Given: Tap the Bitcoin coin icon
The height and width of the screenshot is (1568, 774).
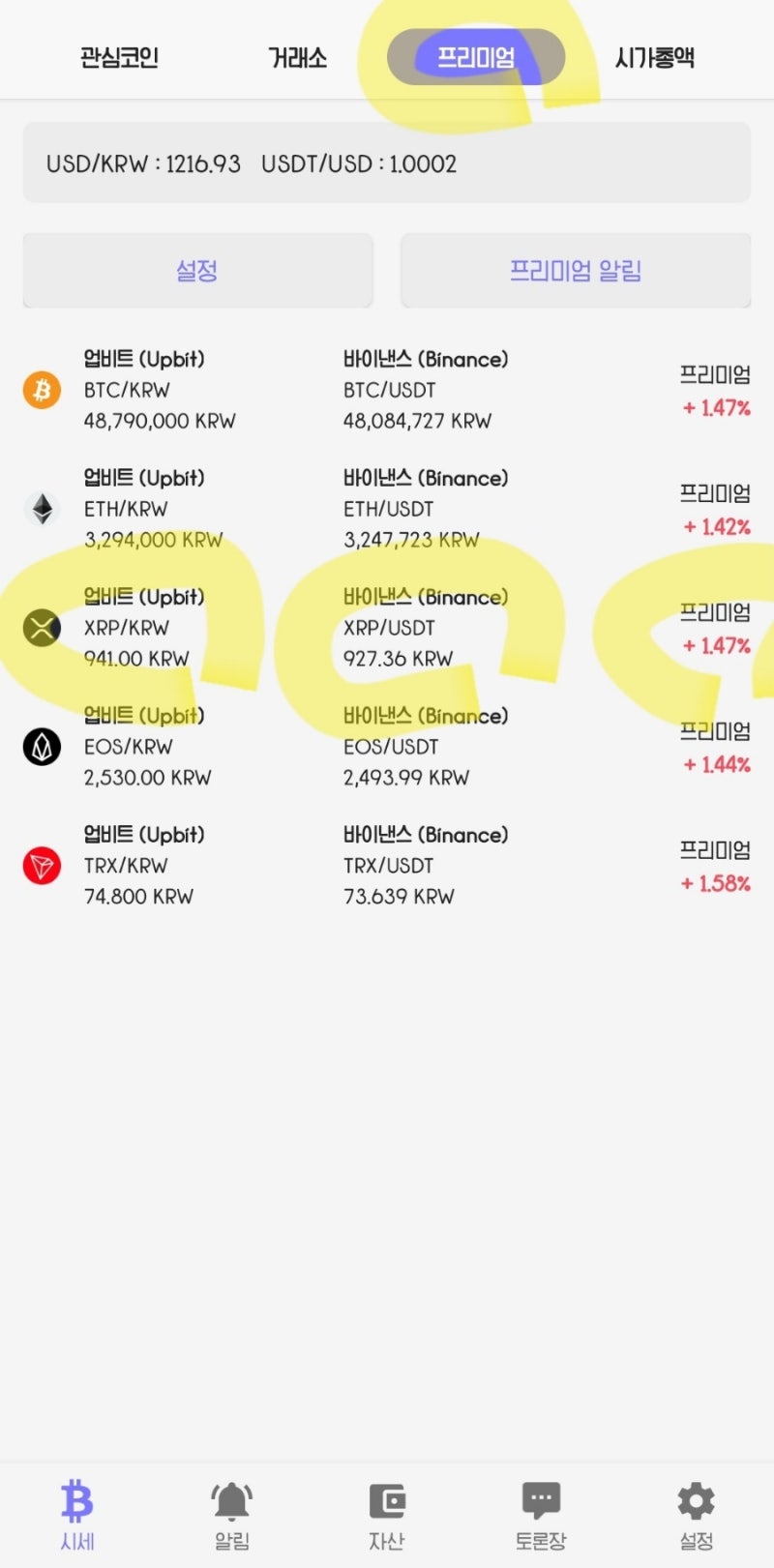Looking at the screenshot, I should tap(42, 390).
